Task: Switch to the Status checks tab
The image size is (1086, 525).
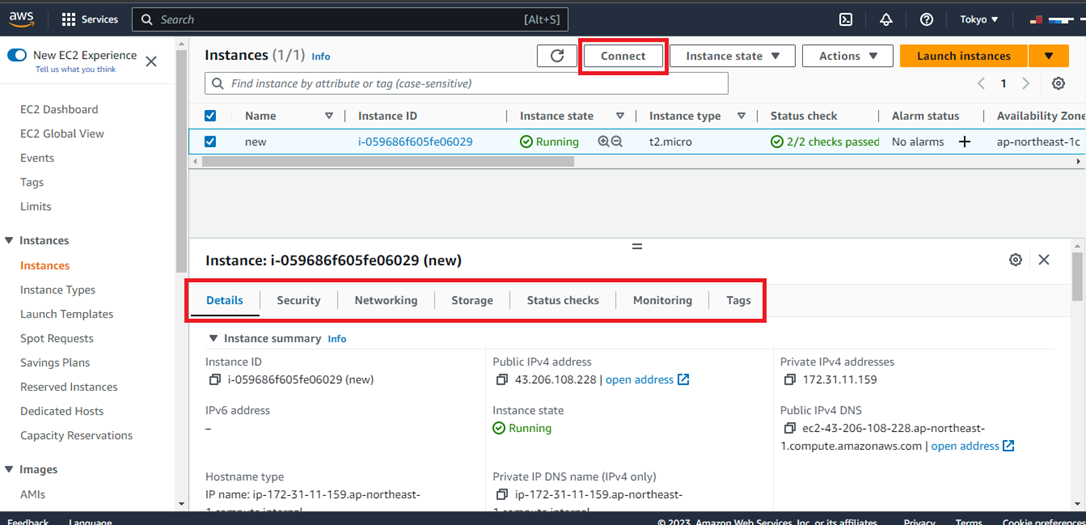Action: coord(563,301)
